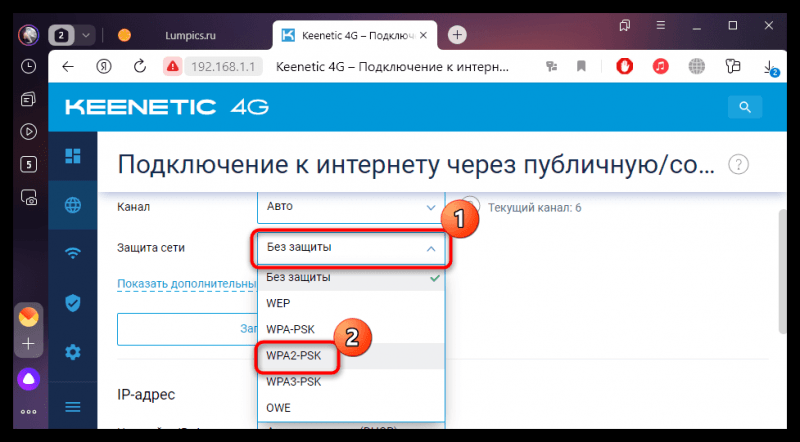Add a panel shortcut with the plus icon

[x=29, y=344]
